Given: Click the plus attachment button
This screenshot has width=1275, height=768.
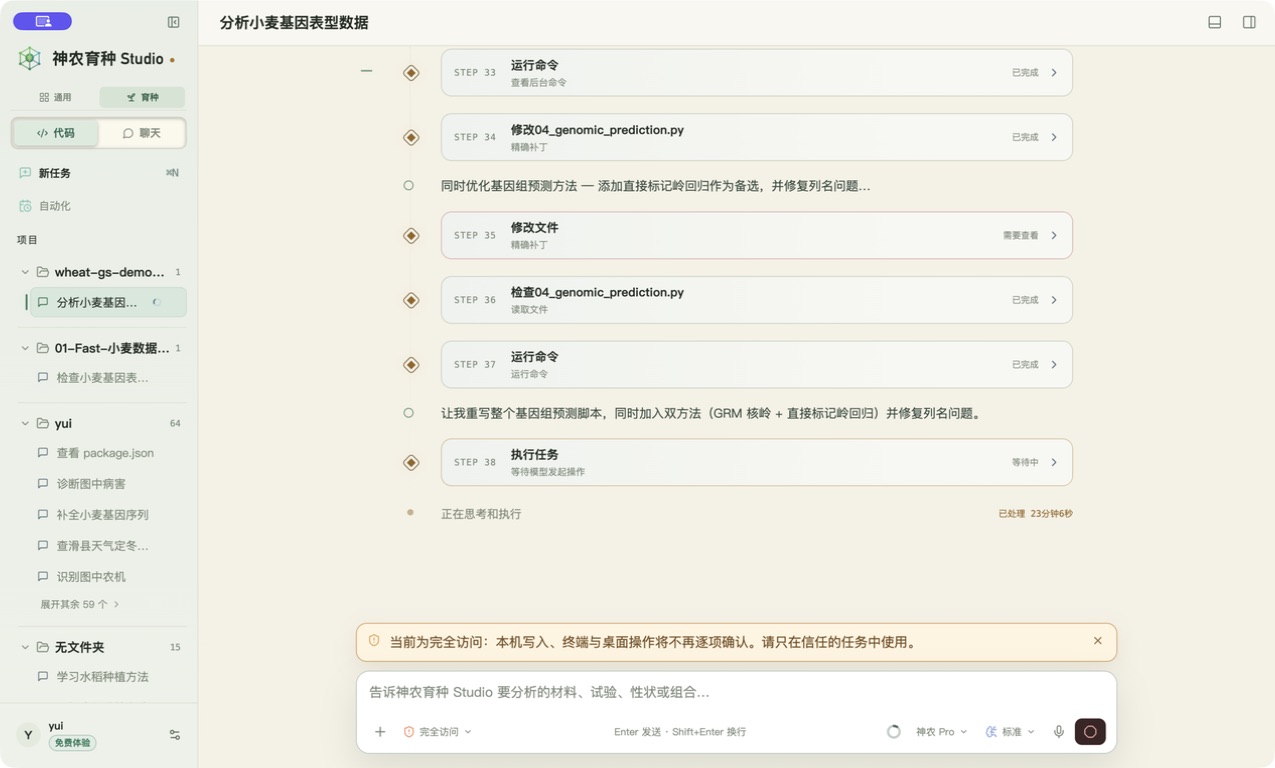Looking at the screenshot, I should (380, 732).
